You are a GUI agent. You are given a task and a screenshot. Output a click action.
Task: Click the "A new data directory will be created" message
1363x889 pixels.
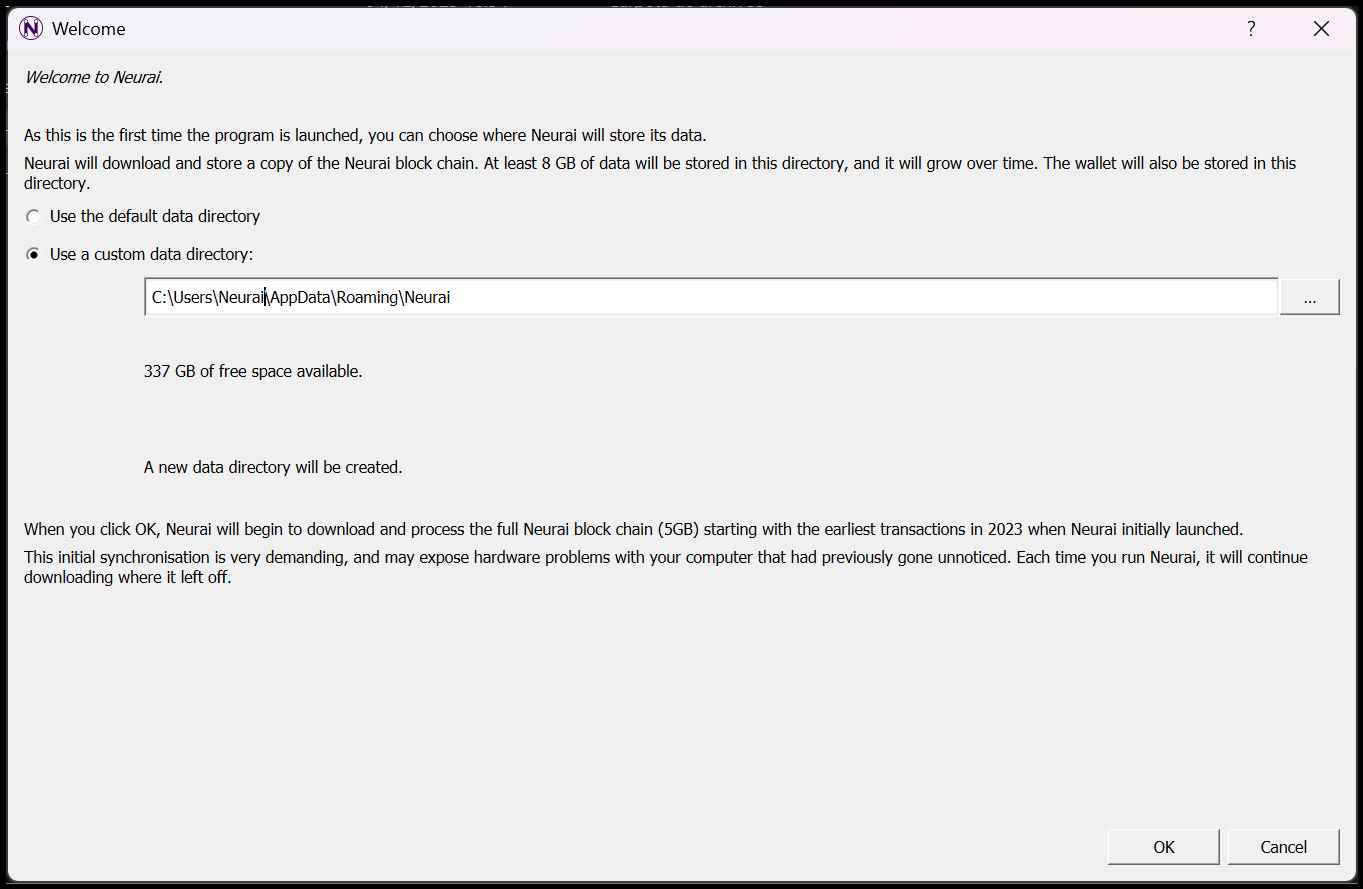pyautogui.click(x=273, y=467)
